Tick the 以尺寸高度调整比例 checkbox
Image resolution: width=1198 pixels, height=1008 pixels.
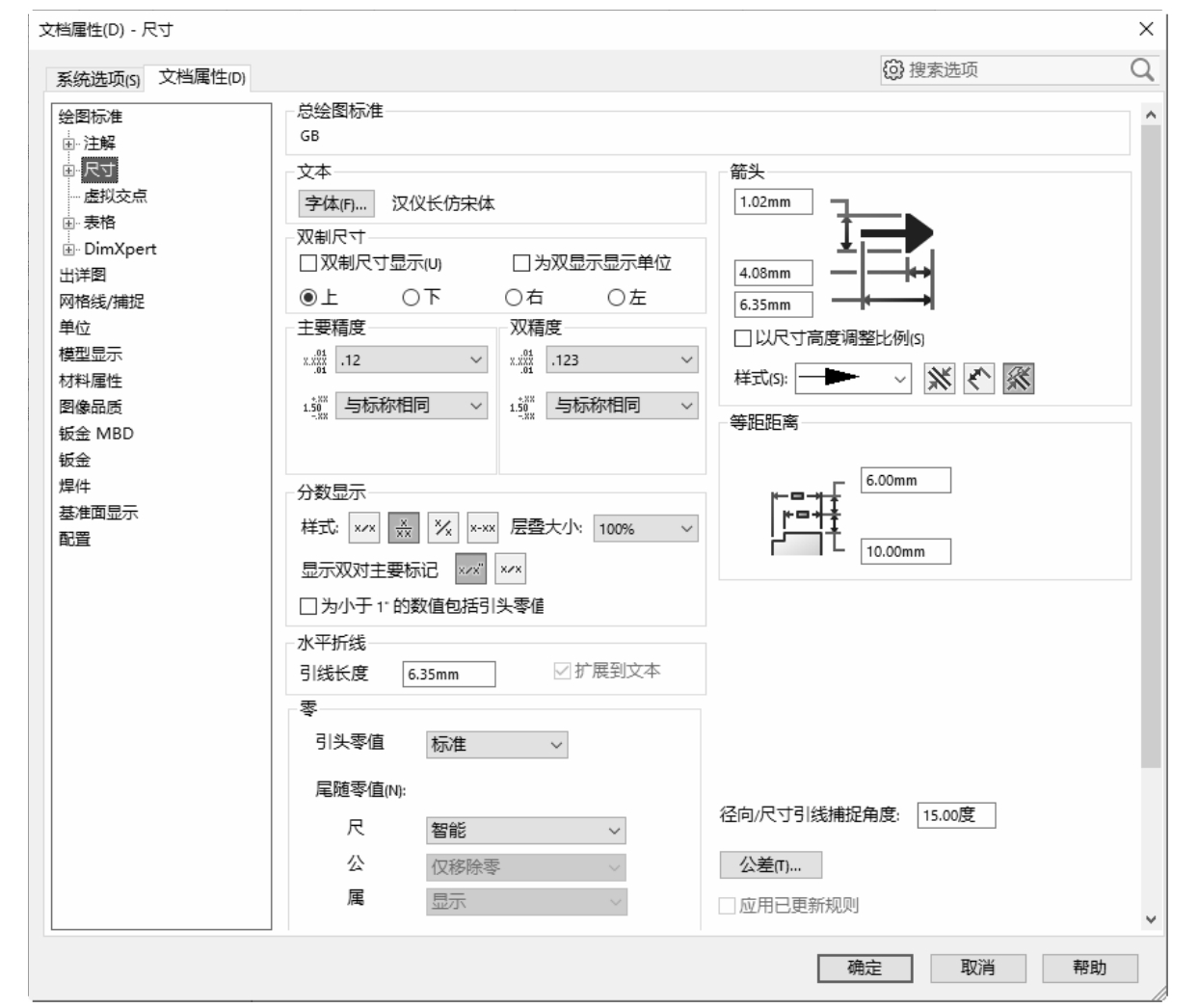tap(743, 338)
